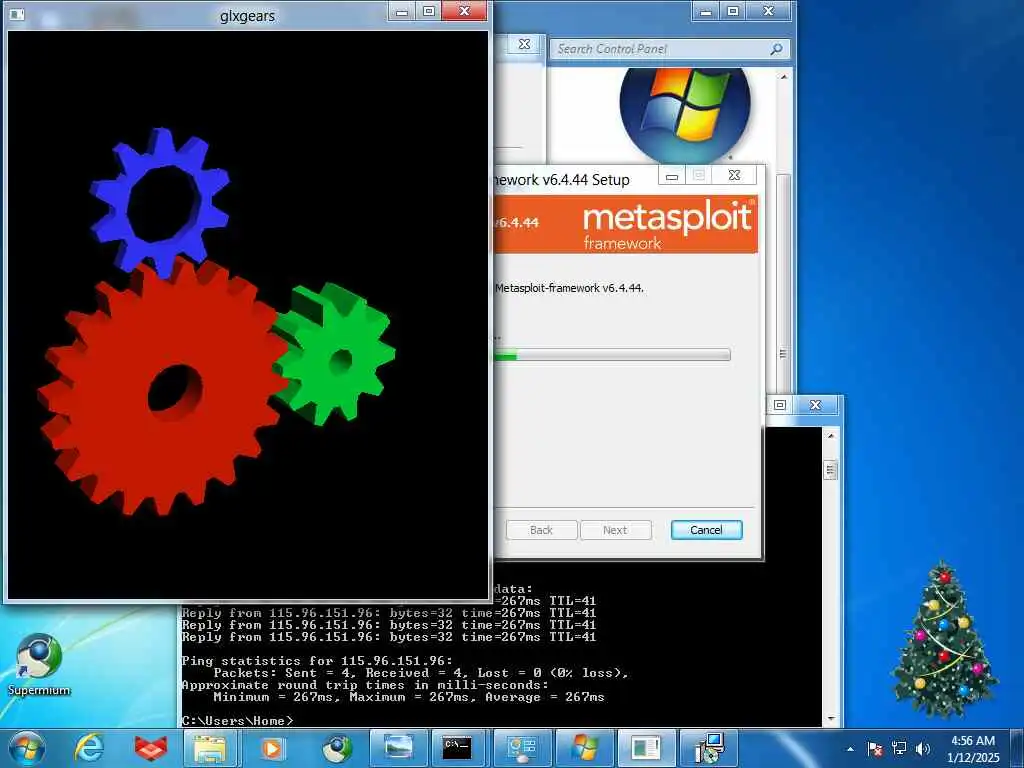Close the Command Prompt window

[x=816, y=405]
